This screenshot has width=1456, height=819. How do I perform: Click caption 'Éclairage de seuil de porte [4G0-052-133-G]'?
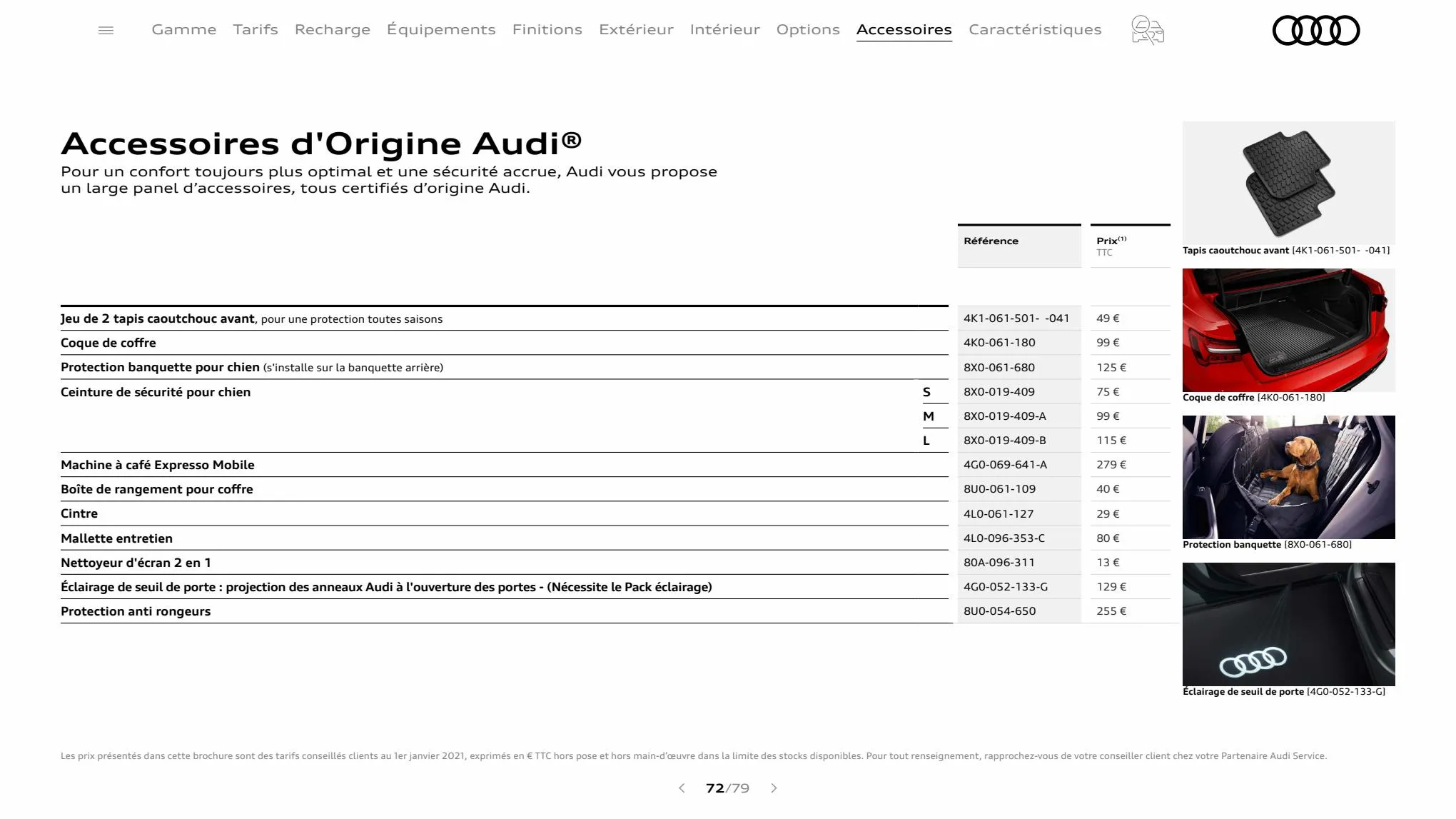tap(1284, 692)
